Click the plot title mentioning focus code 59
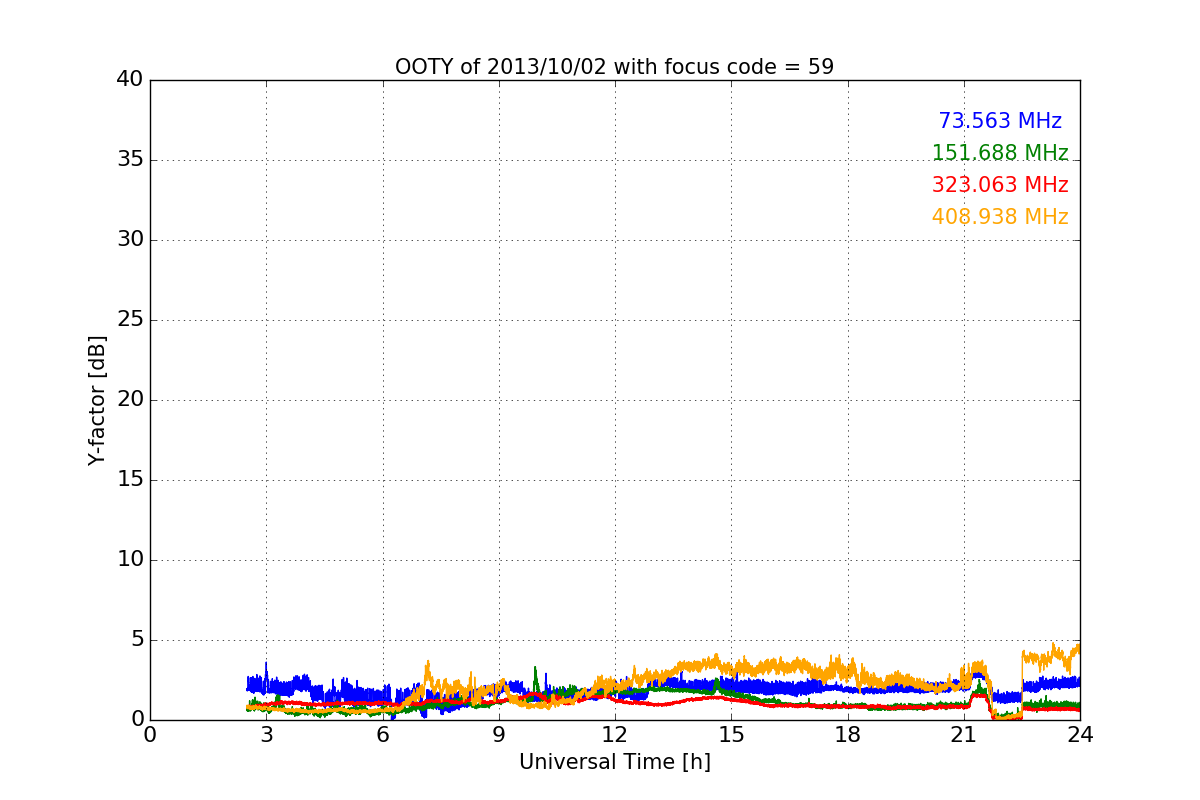 tap(614, 67)
